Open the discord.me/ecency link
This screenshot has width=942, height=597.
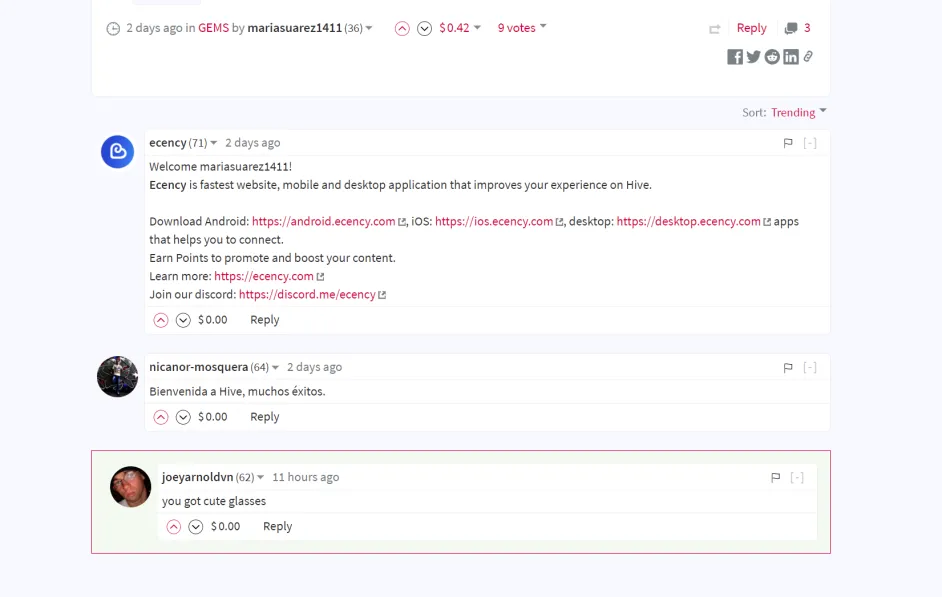(x=307, y=295)
